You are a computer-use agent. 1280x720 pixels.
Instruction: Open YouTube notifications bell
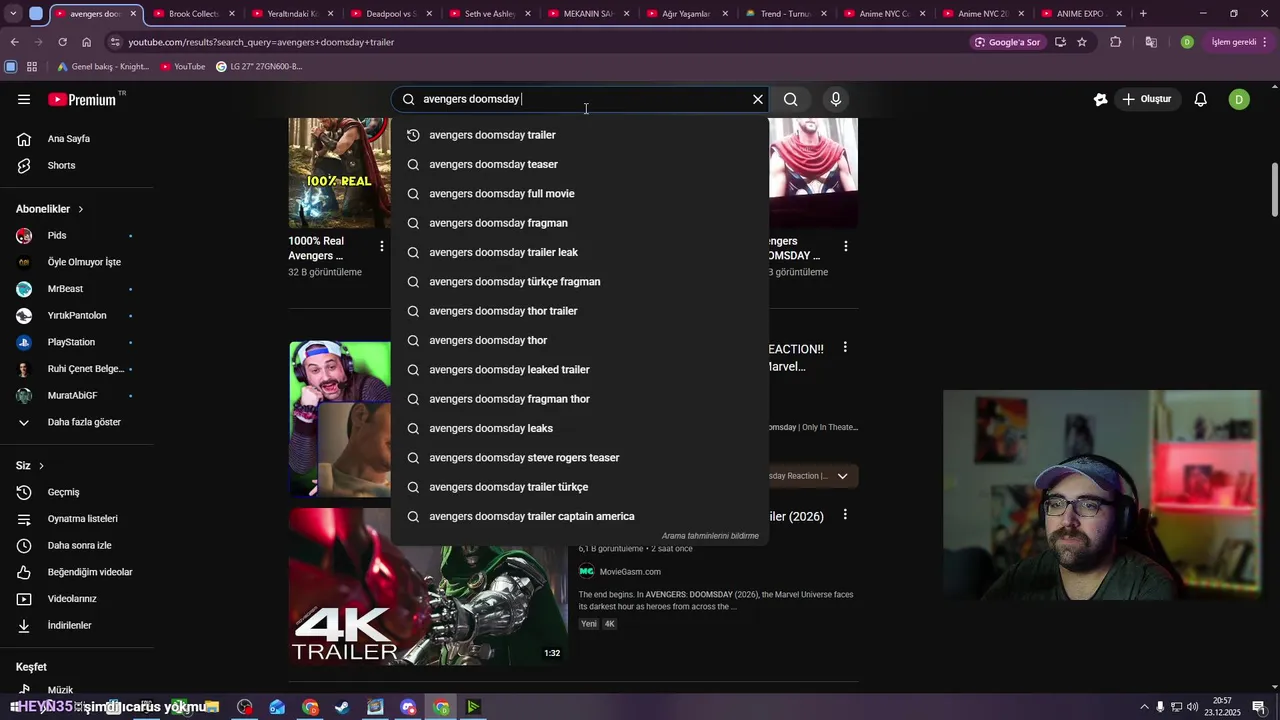pyautogui.click(x=1201, y=99)
